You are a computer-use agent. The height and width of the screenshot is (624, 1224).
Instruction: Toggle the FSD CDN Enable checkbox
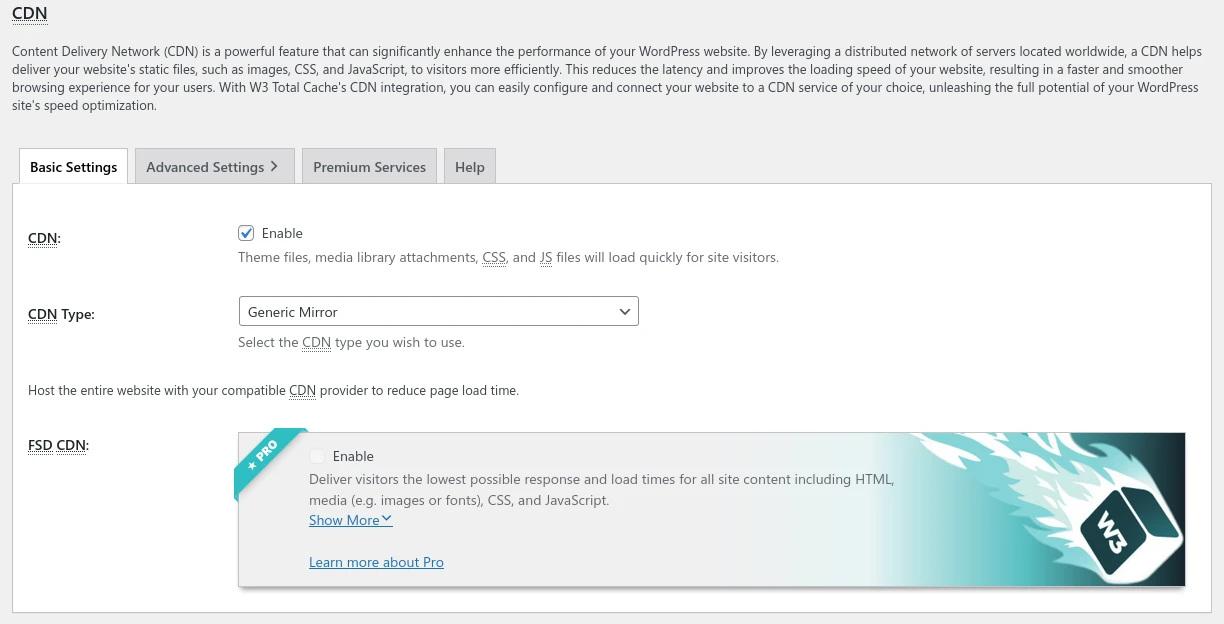click(317, 456)
